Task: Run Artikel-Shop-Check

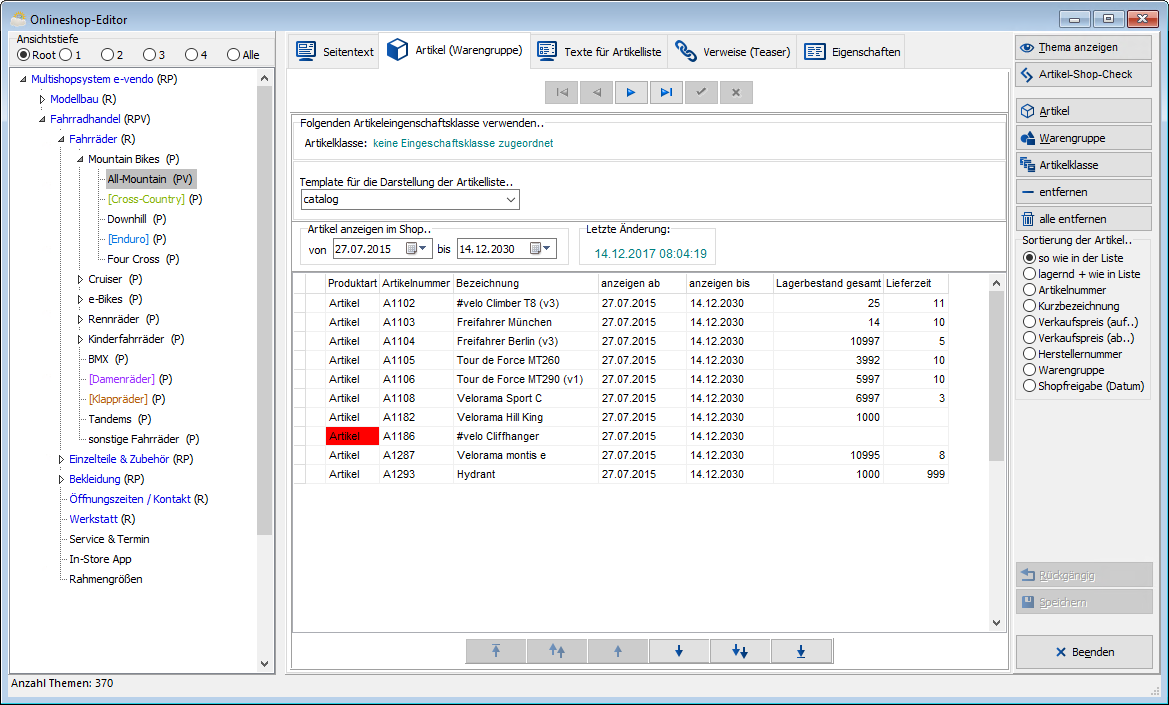Action: pyautogui.click(x=1083, y=75)
